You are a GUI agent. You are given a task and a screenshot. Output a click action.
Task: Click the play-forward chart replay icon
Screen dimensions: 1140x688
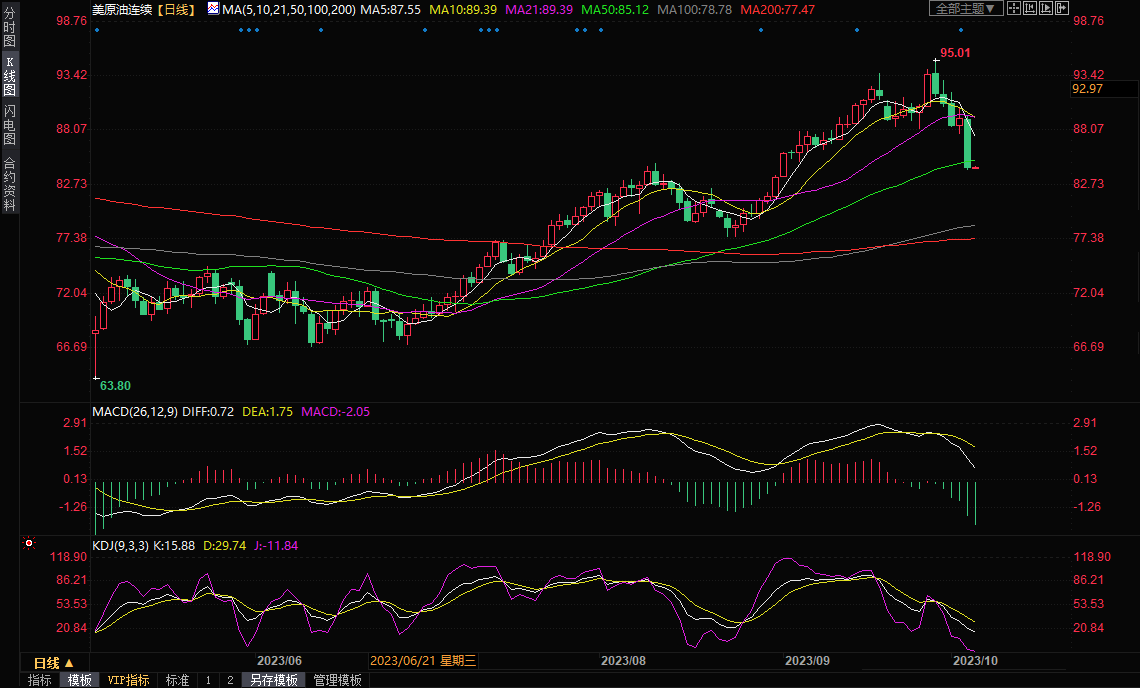[x=1048, y=8]
